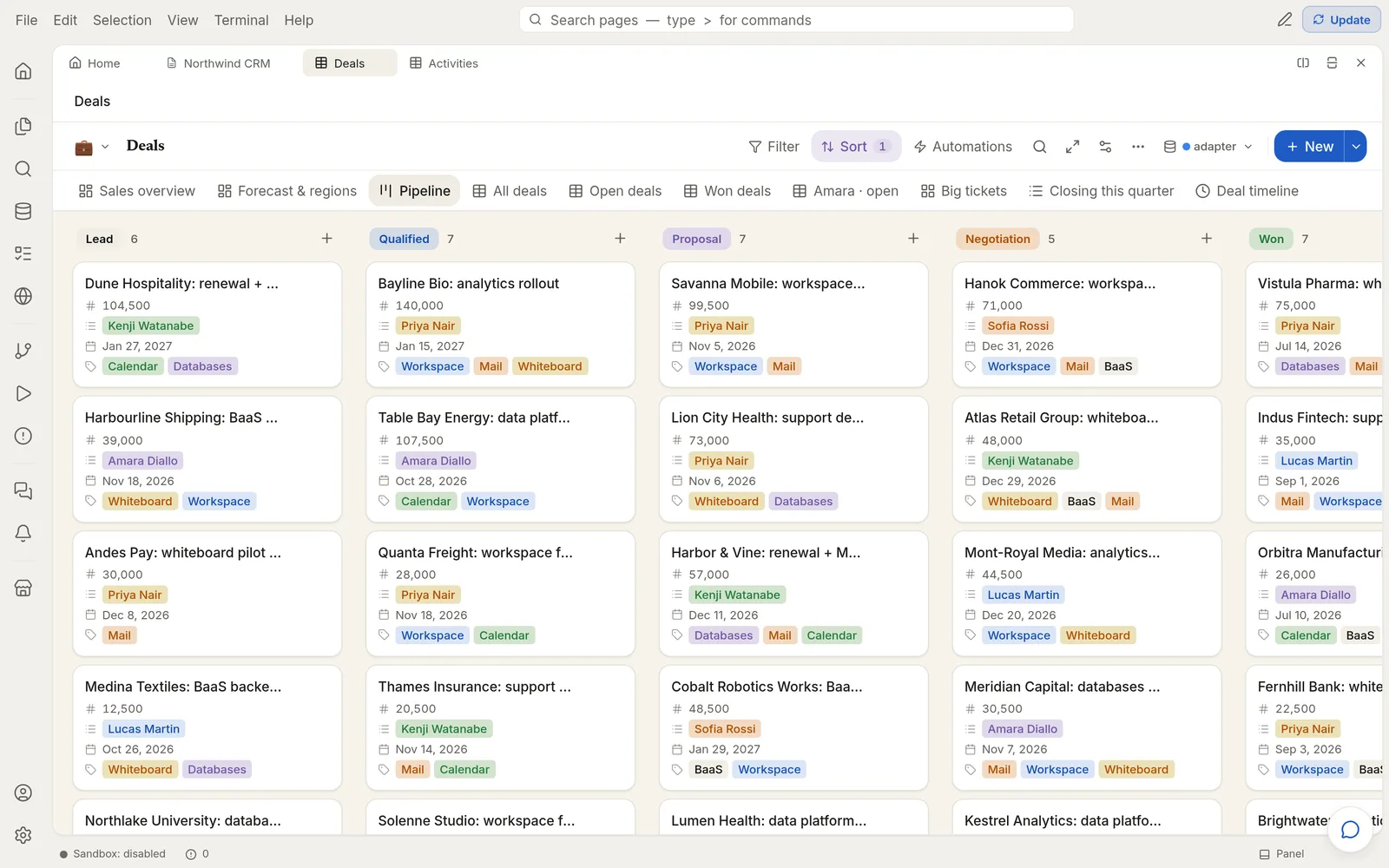Open the globe icon in sidebar
1389x868 pixels.
click(23, 296)
